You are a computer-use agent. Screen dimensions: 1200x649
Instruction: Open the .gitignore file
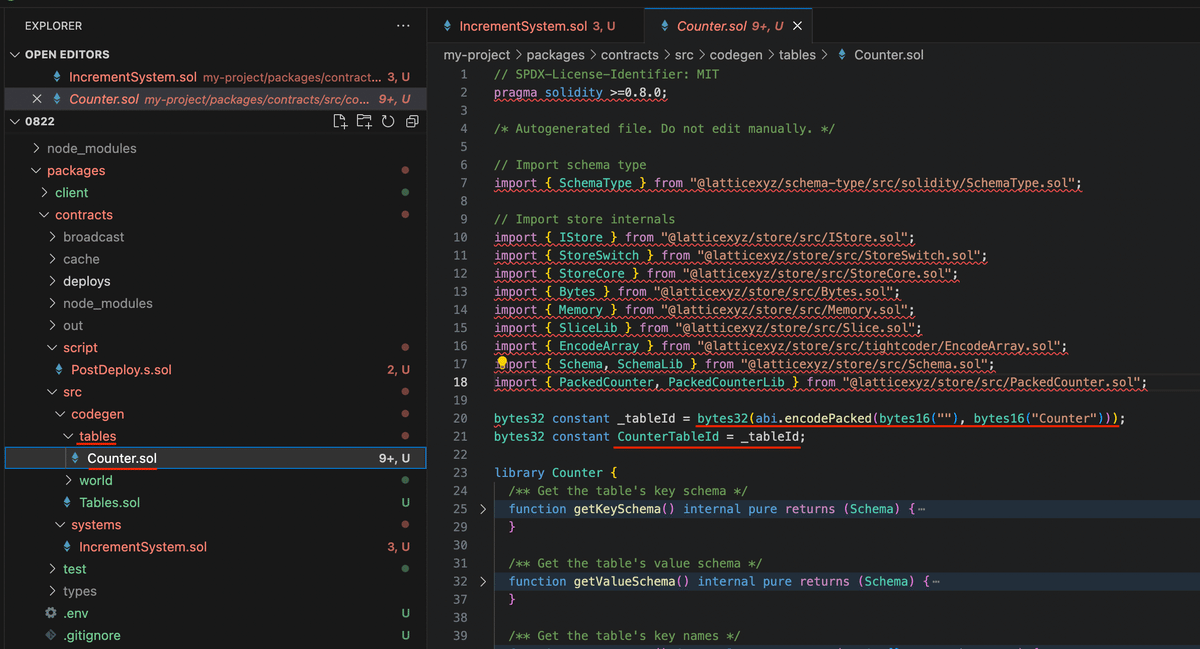coord(216,635)
